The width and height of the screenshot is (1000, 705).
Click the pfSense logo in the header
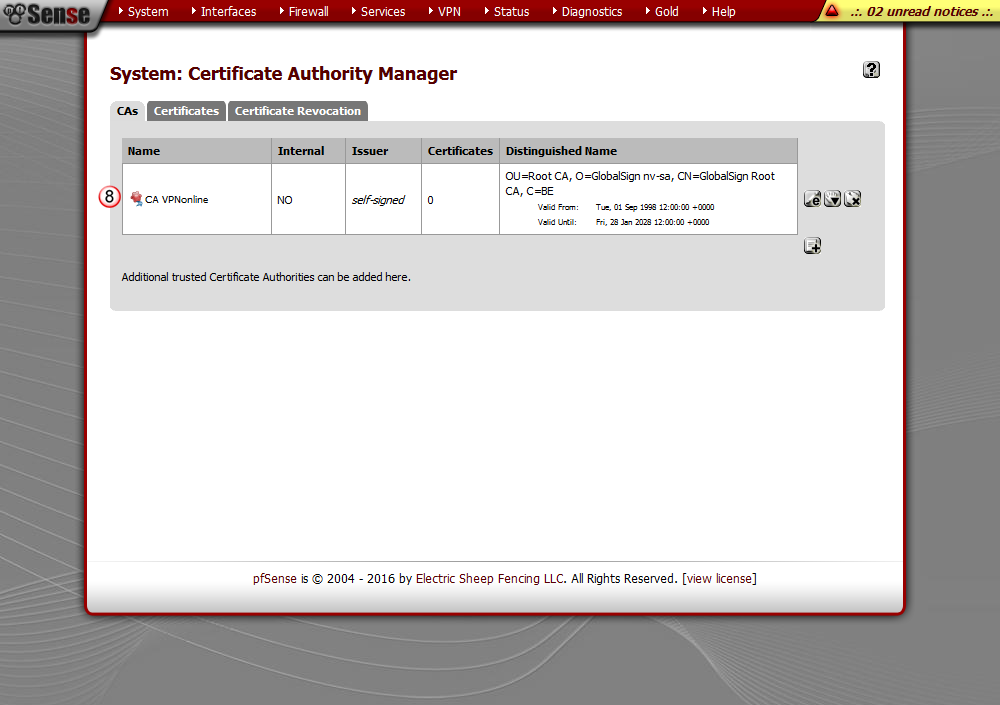(46, 14)
